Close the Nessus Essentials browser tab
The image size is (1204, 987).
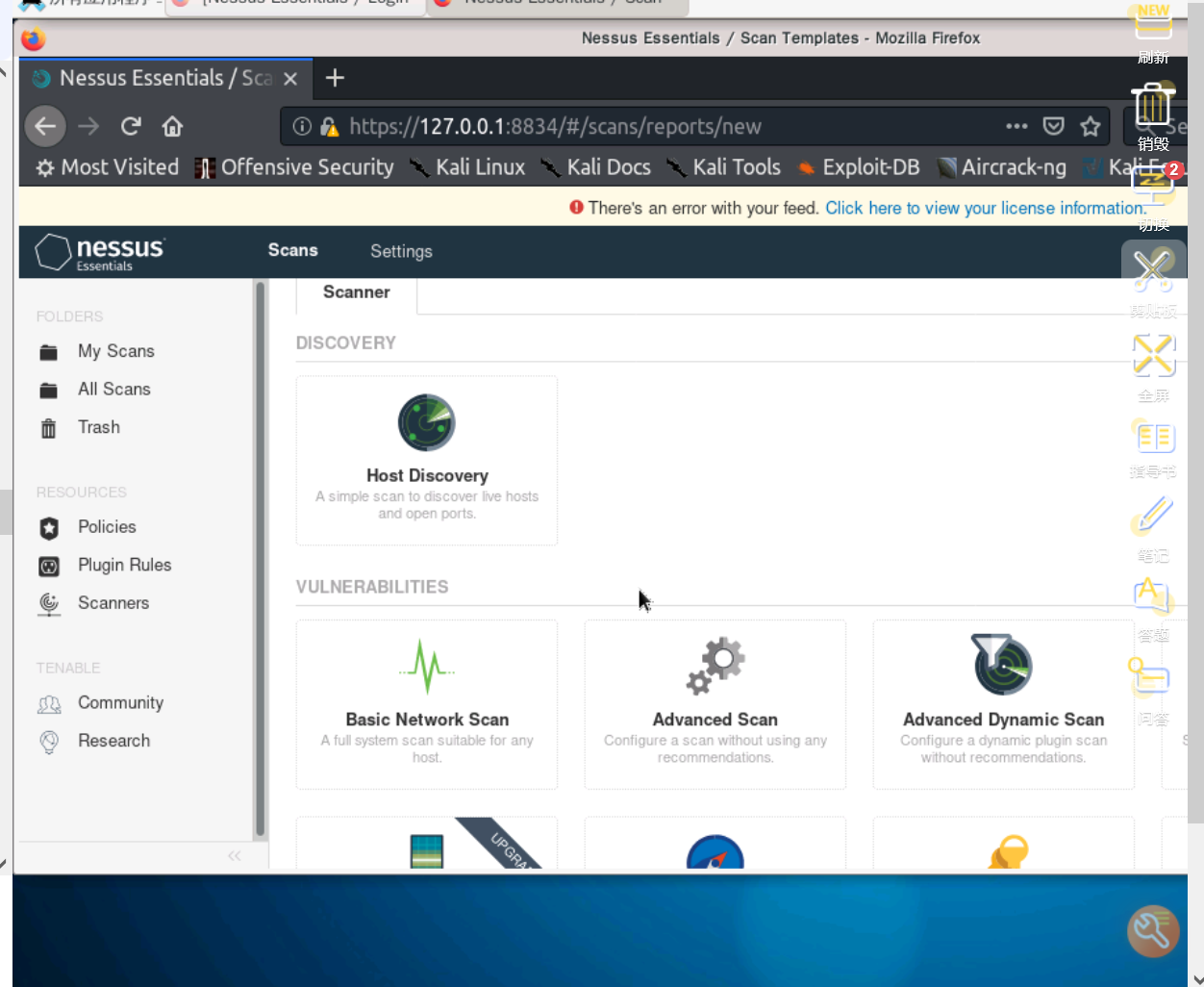290,79
